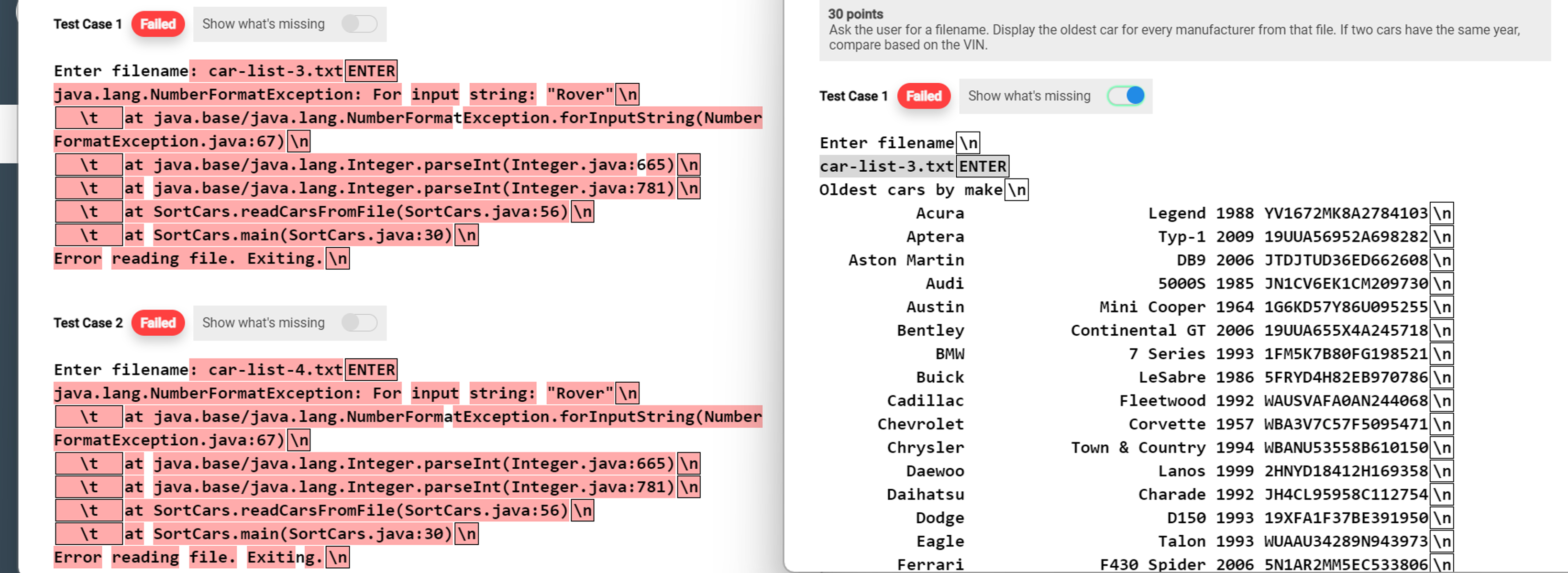
Task: Click the Ferrari F430 Spider row
Action: 1157,564
